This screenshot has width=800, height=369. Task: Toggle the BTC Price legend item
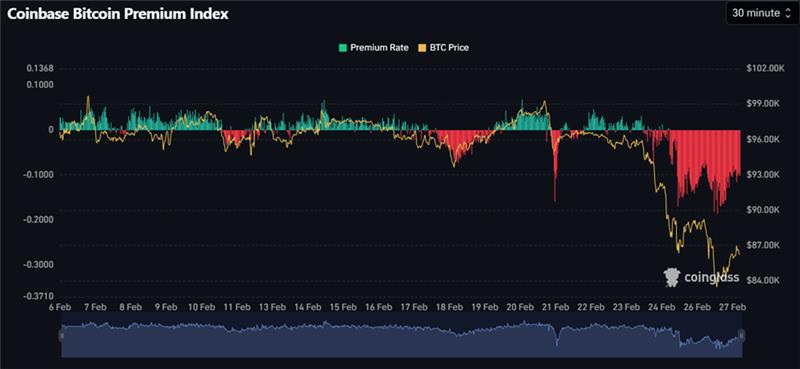click(x=443, y=48)
